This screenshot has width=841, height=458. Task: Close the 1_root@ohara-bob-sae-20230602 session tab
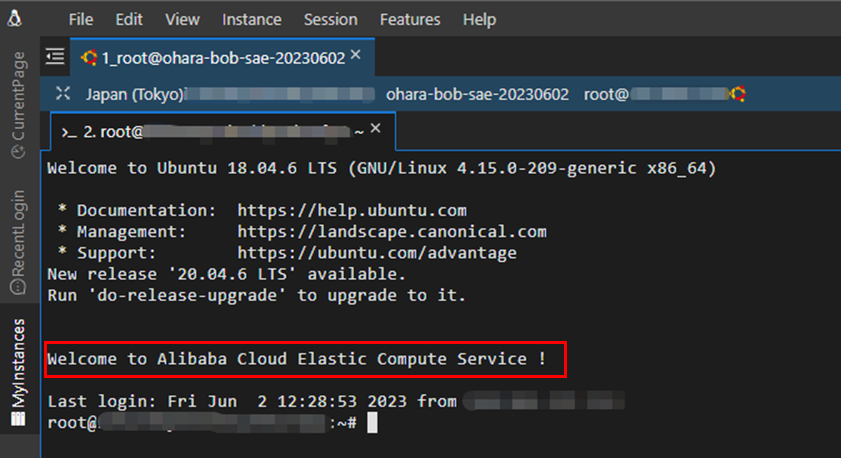pos(356,56)
